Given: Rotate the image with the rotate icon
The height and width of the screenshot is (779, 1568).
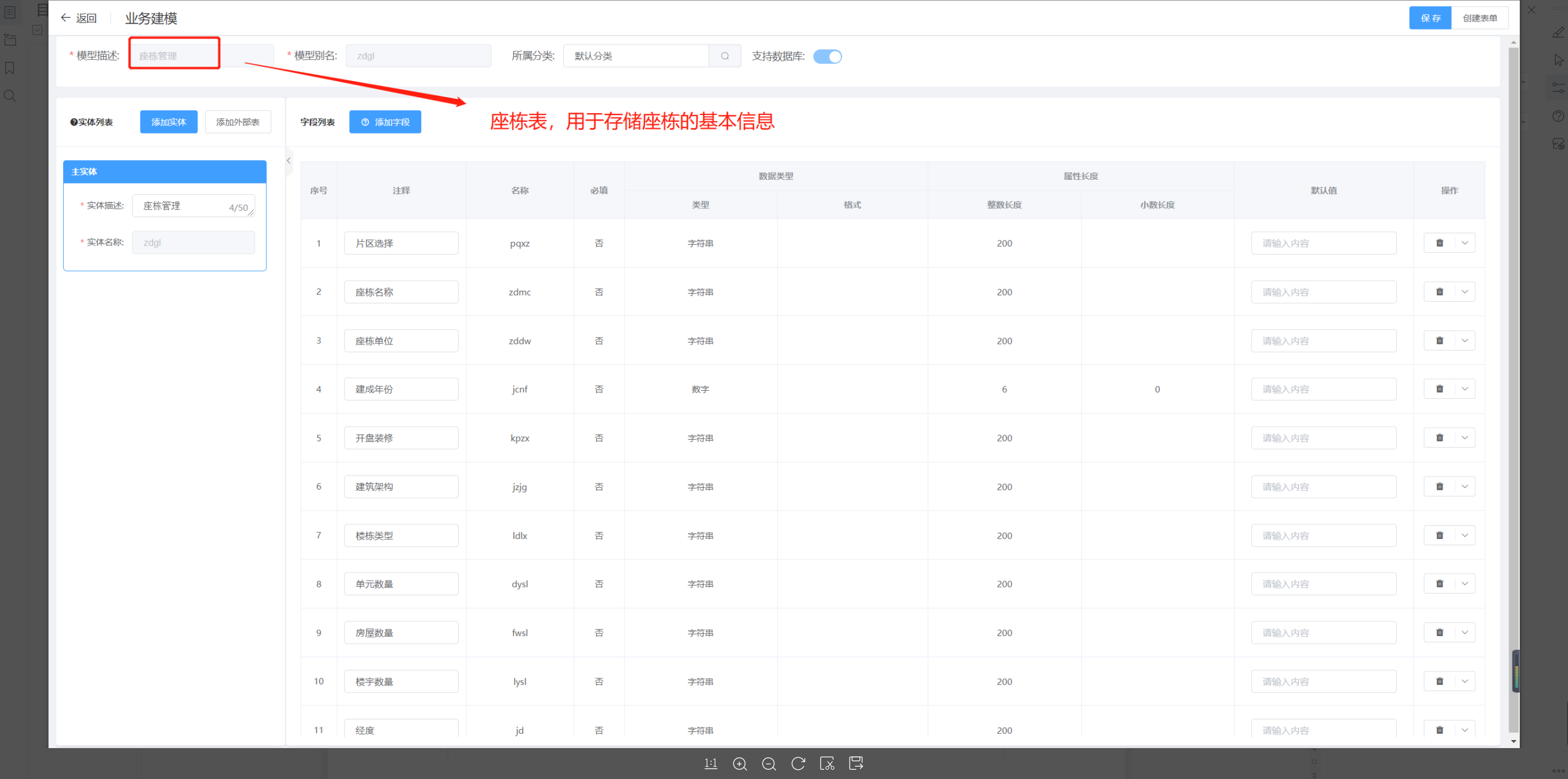Looking at the screenshot, I should click(798, 764).
